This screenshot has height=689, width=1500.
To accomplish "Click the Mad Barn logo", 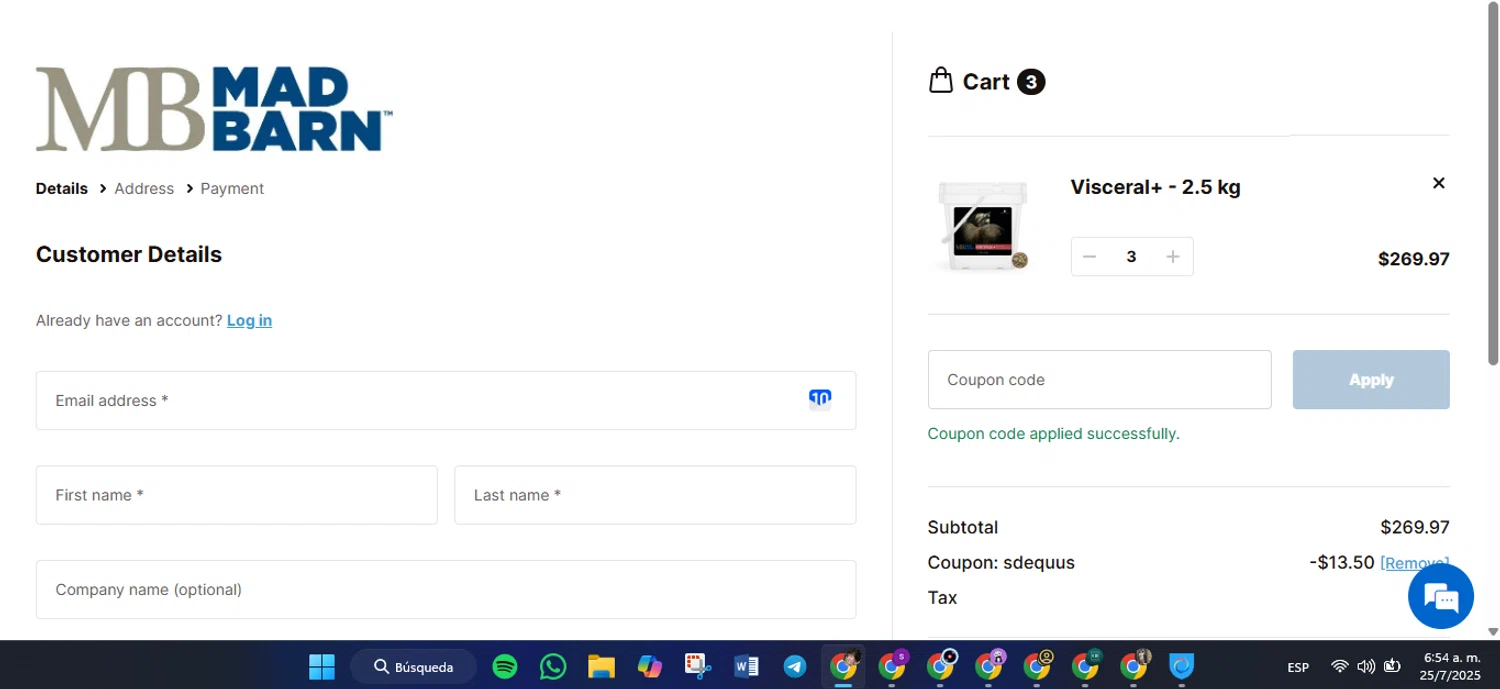I will (214, 109).
